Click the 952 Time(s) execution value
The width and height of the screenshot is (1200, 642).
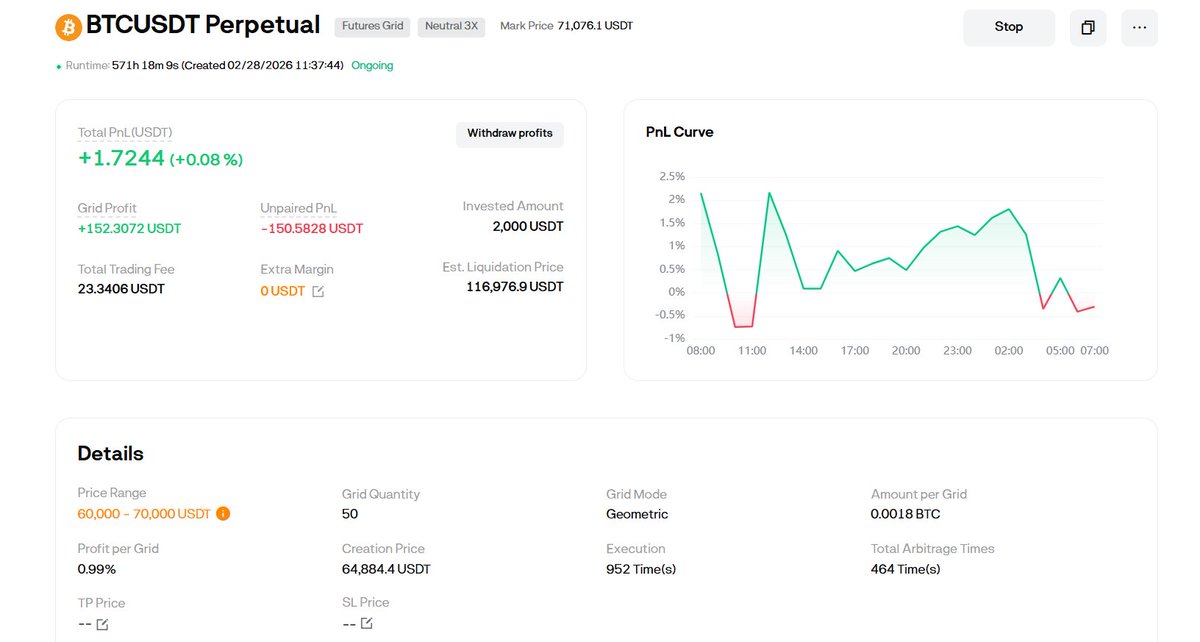pyautogui.click(x=641, y=569)
